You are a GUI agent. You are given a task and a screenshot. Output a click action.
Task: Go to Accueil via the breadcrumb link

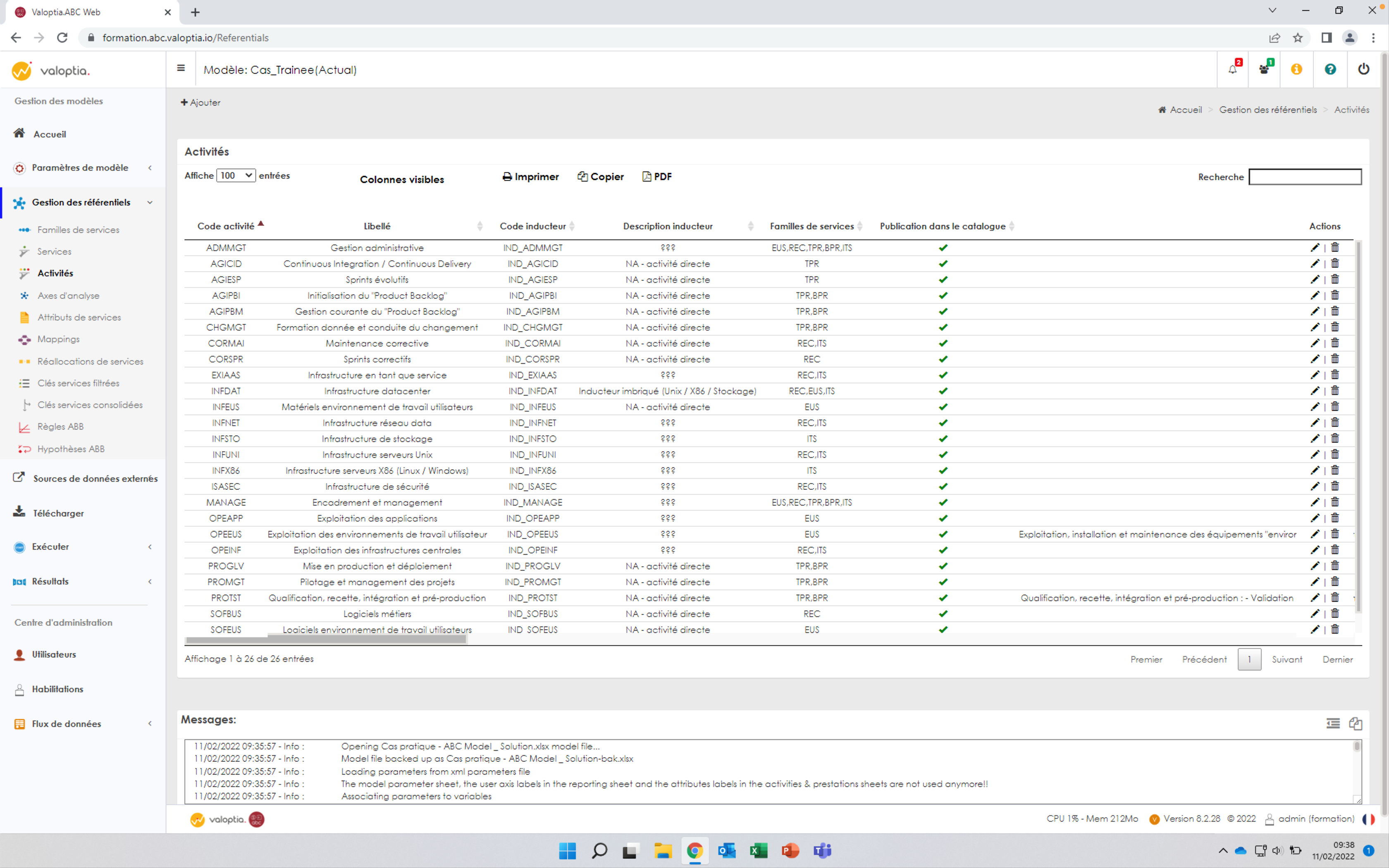1185,109
